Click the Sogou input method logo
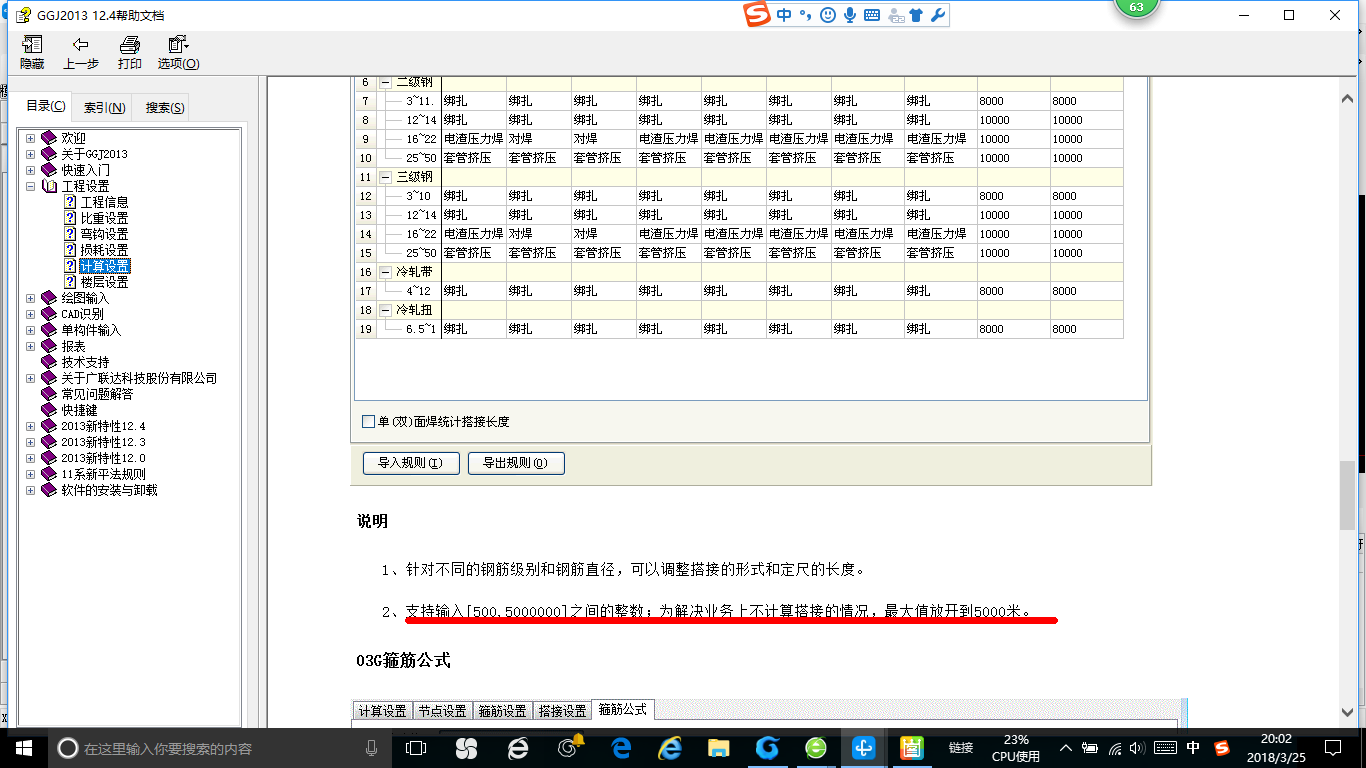Screen dimensions: 1366x768 [757, 15]
